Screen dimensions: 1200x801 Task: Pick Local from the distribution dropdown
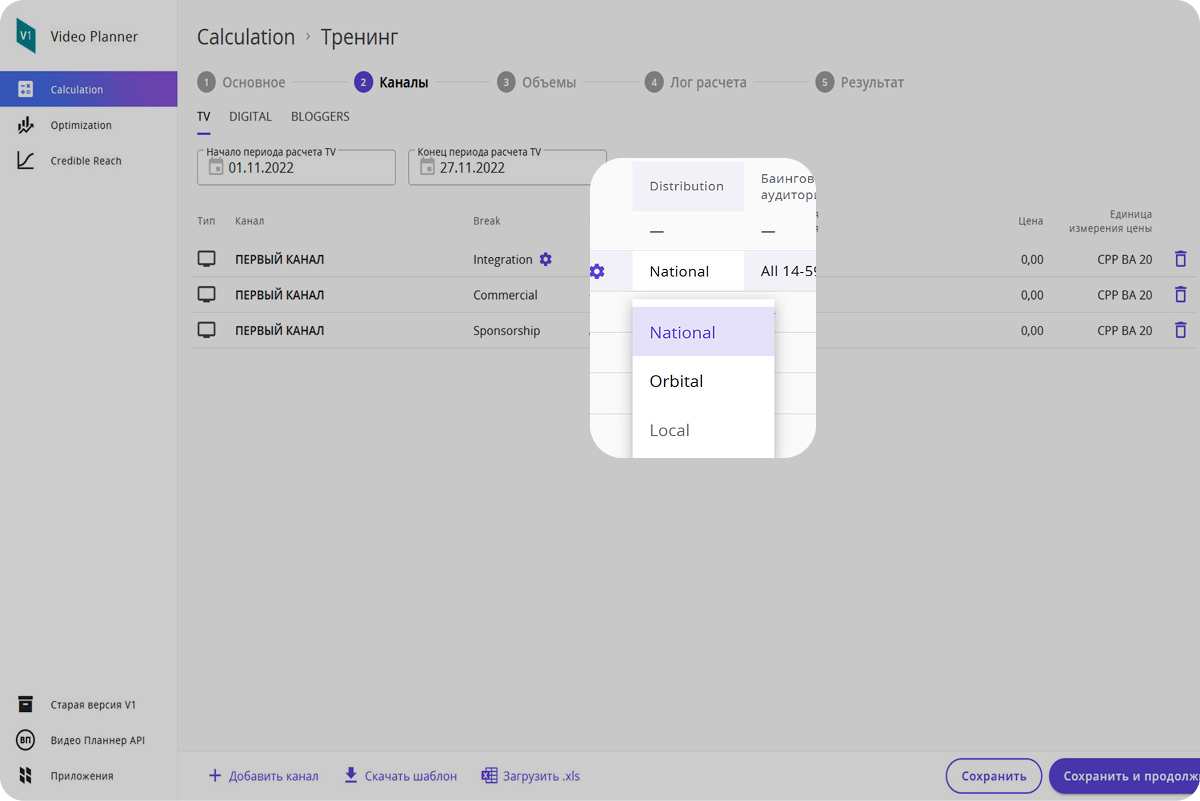[703, 430]
